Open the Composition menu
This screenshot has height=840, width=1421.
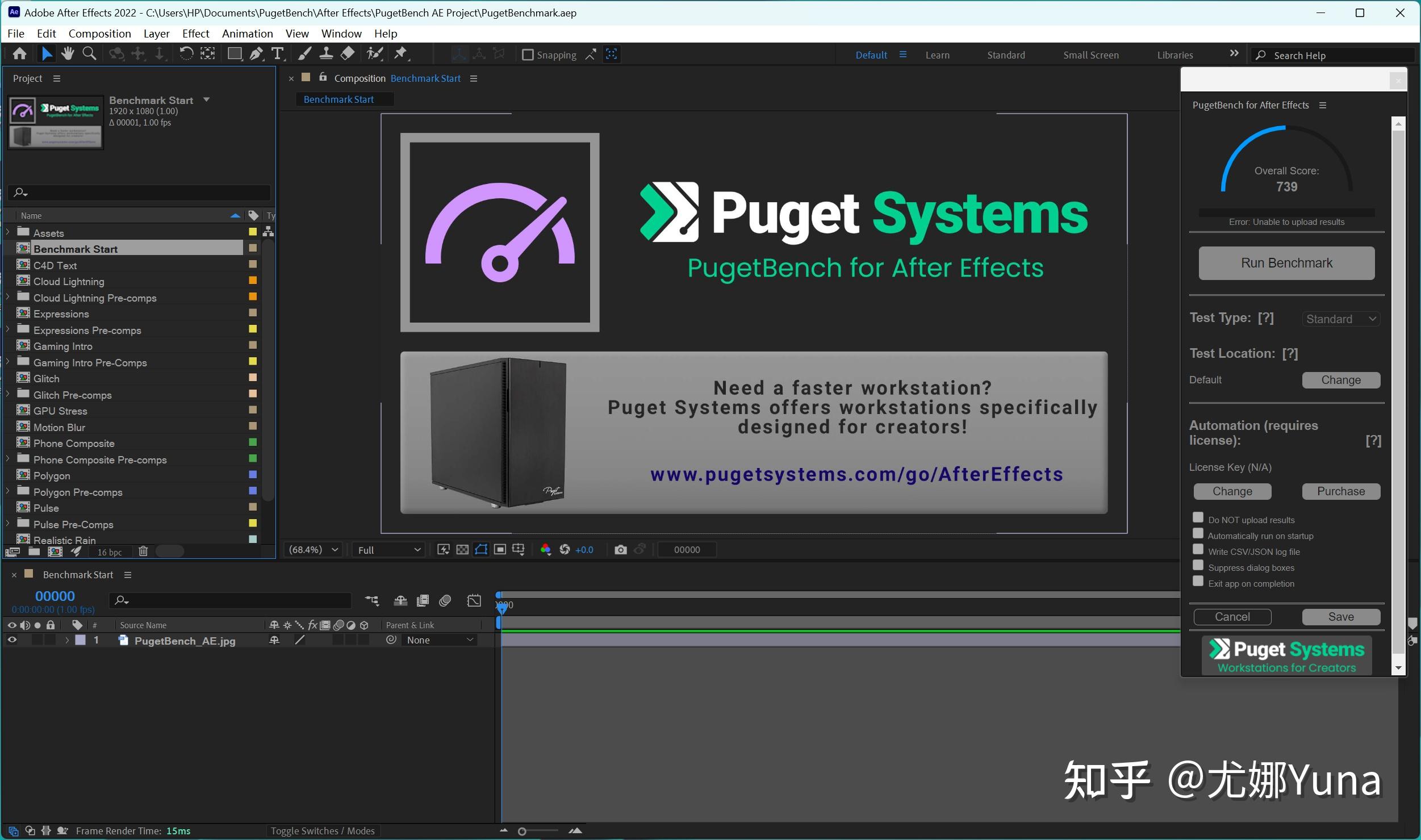(x=99, y=34)
